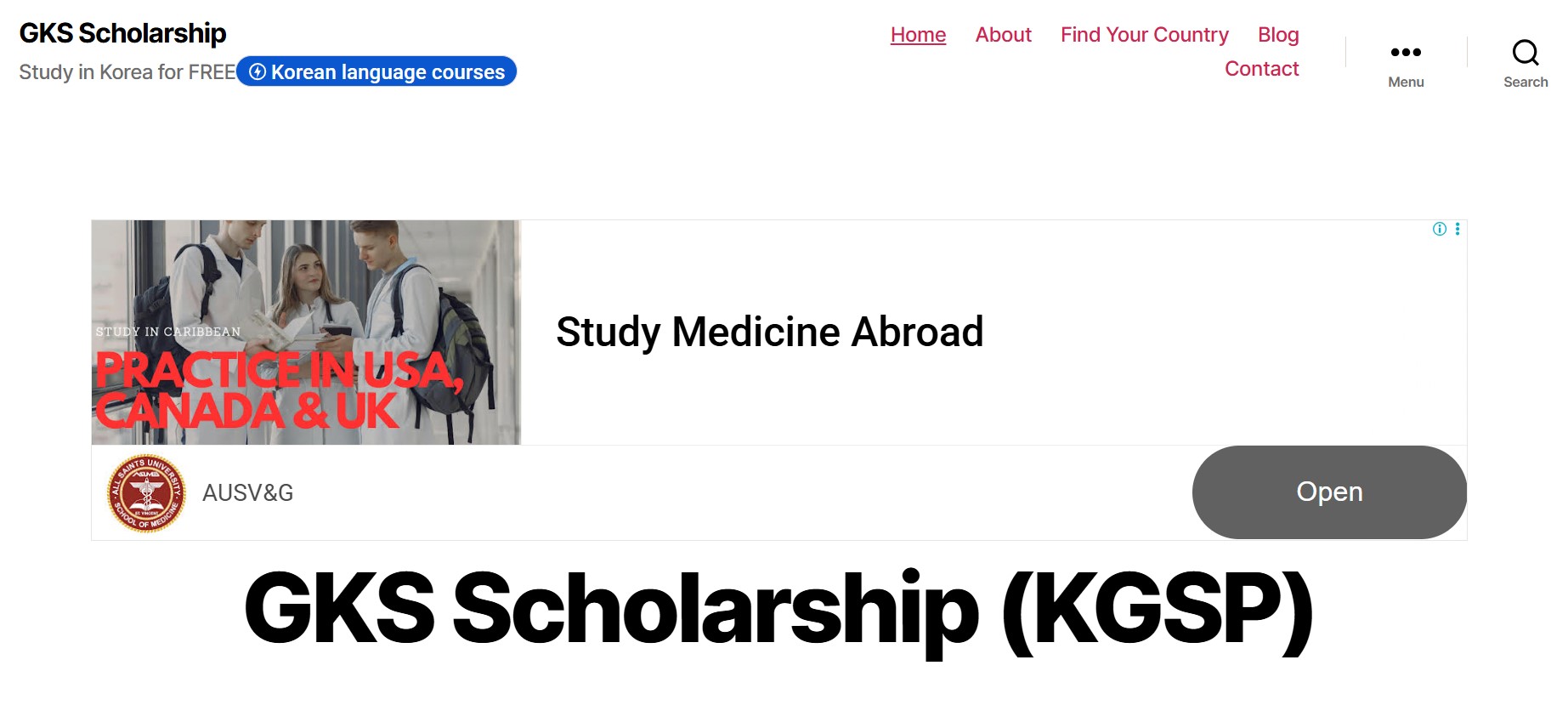Expand the Find Your Country menu
This screenshot has width=1568, height=705.
1144,35
